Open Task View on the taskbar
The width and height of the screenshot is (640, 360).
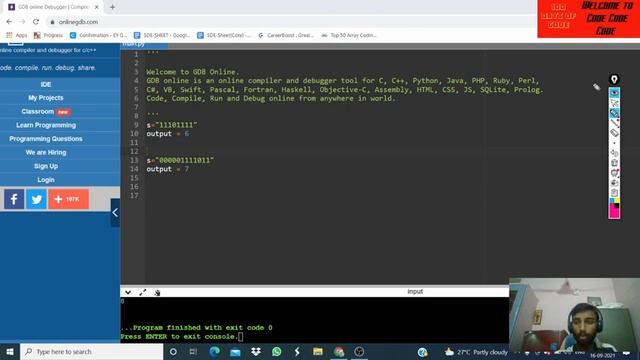coord(193,351)
